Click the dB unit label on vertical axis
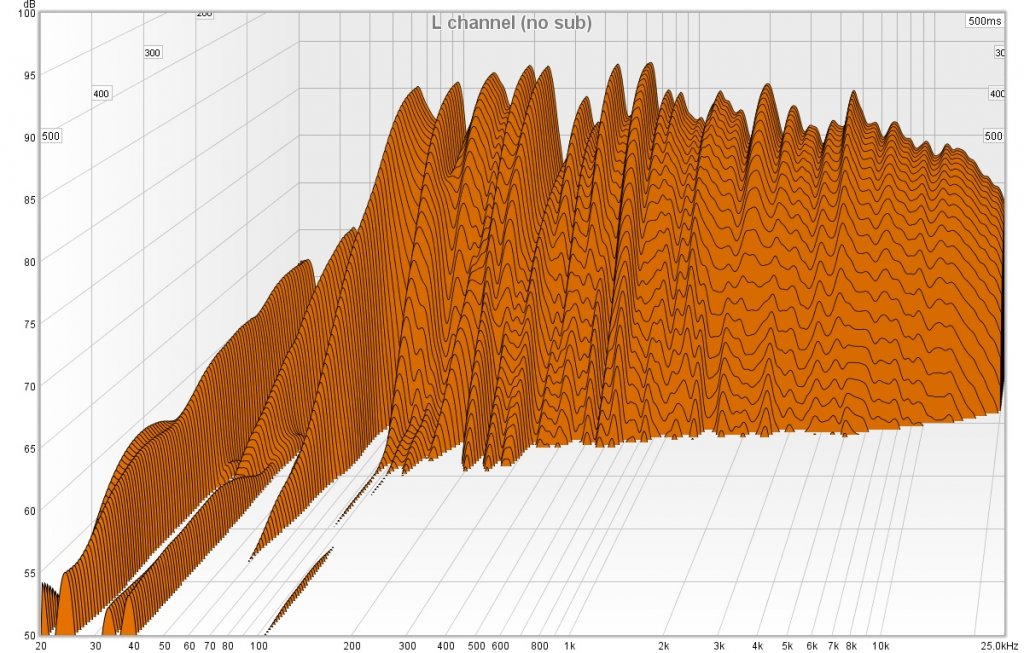 tap(28, 4)
